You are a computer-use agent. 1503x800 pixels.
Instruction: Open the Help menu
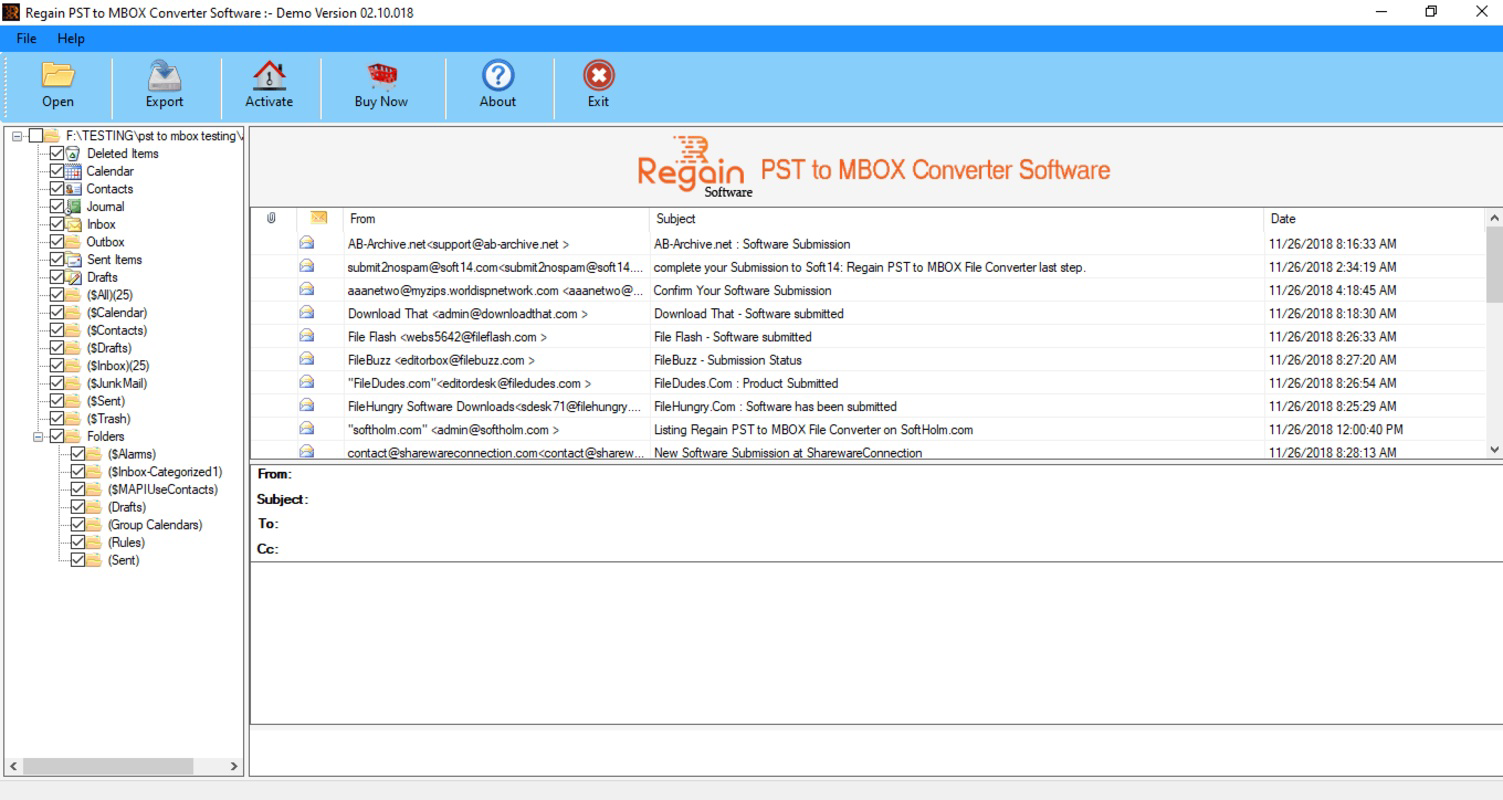[x=71, y=38]
